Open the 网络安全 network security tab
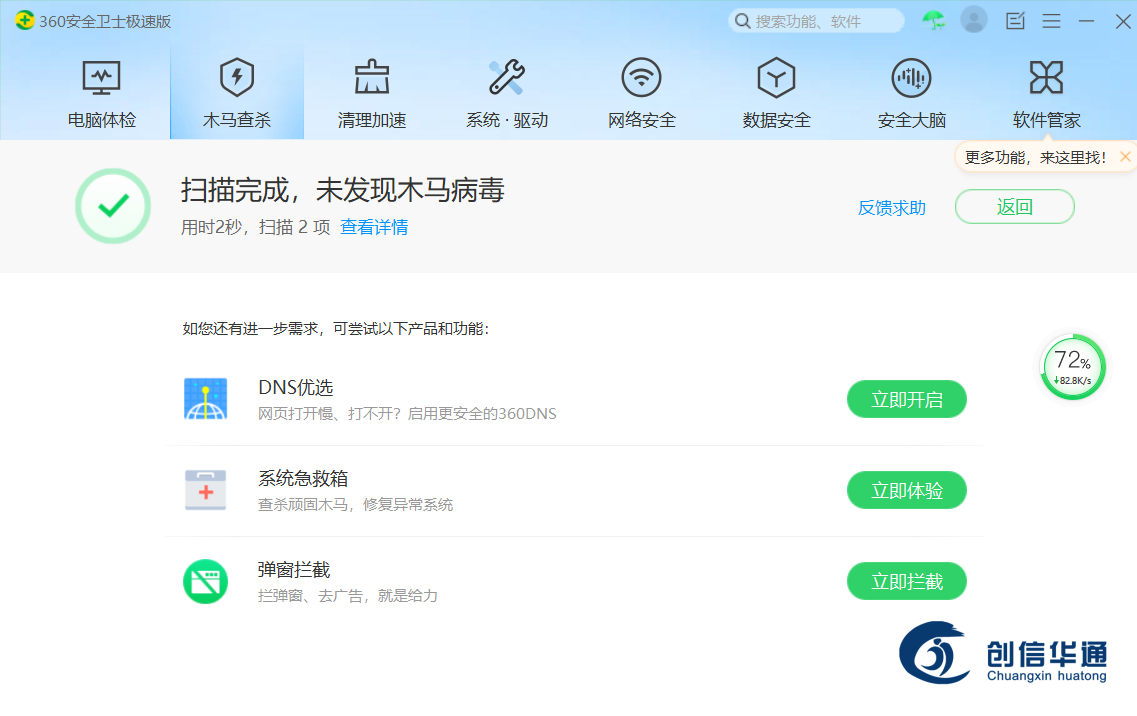1137x716 pixels. (641, 94)
